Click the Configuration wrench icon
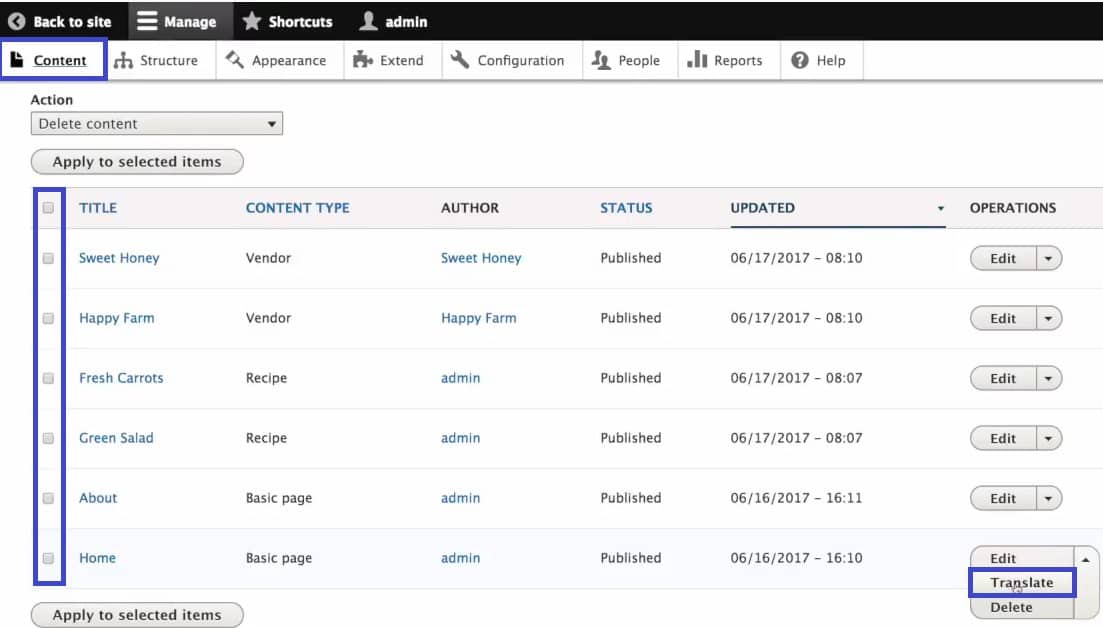 [461, 60]
